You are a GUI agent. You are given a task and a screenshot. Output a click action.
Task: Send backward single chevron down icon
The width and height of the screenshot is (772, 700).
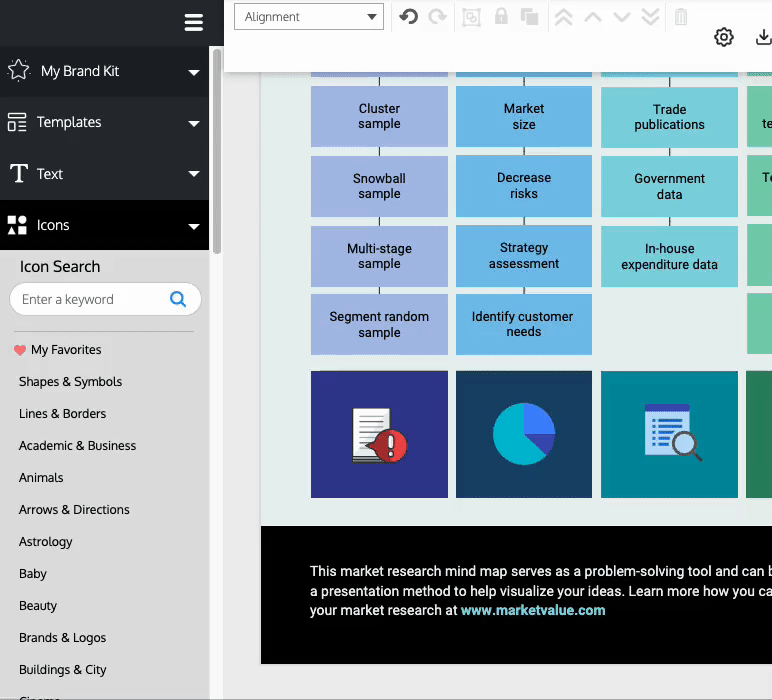tap(622, 17)
